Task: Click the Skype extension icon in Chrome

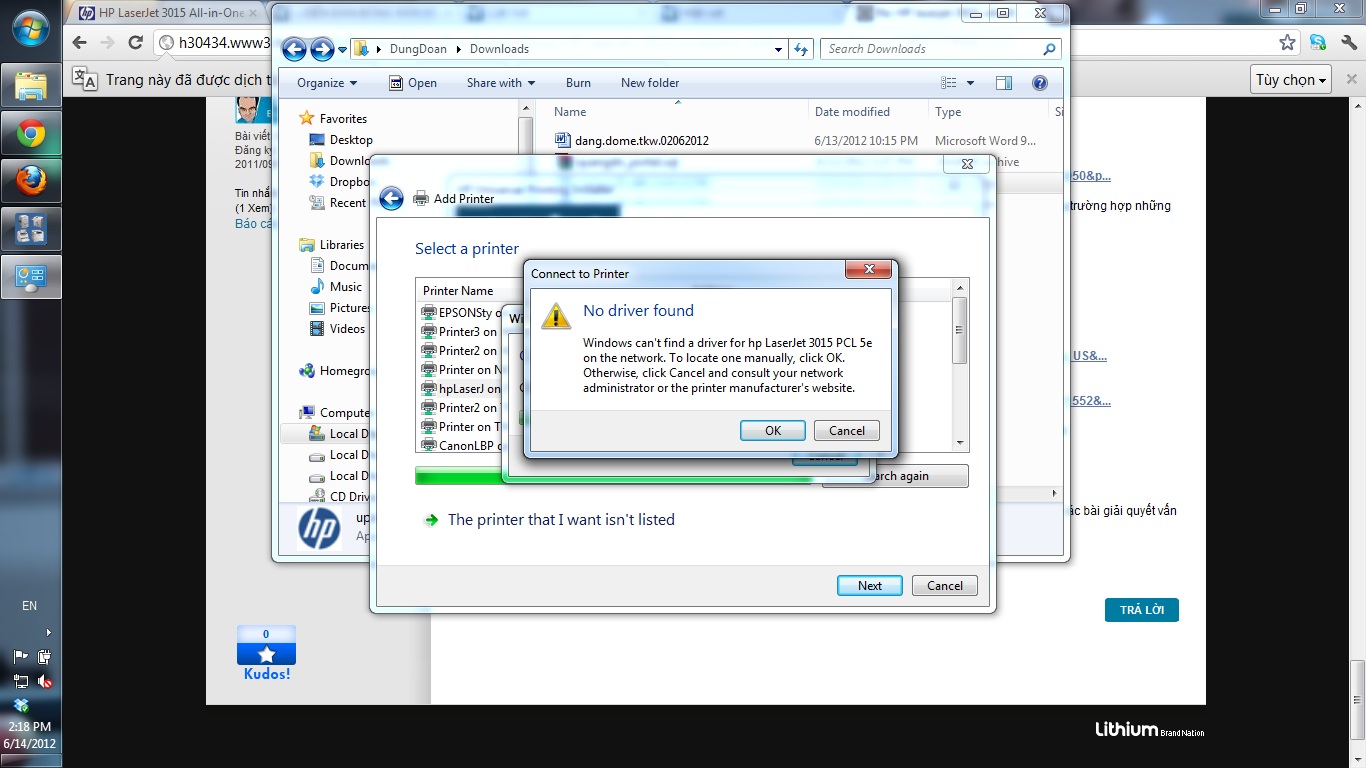Action: (x=1318, y=43)
